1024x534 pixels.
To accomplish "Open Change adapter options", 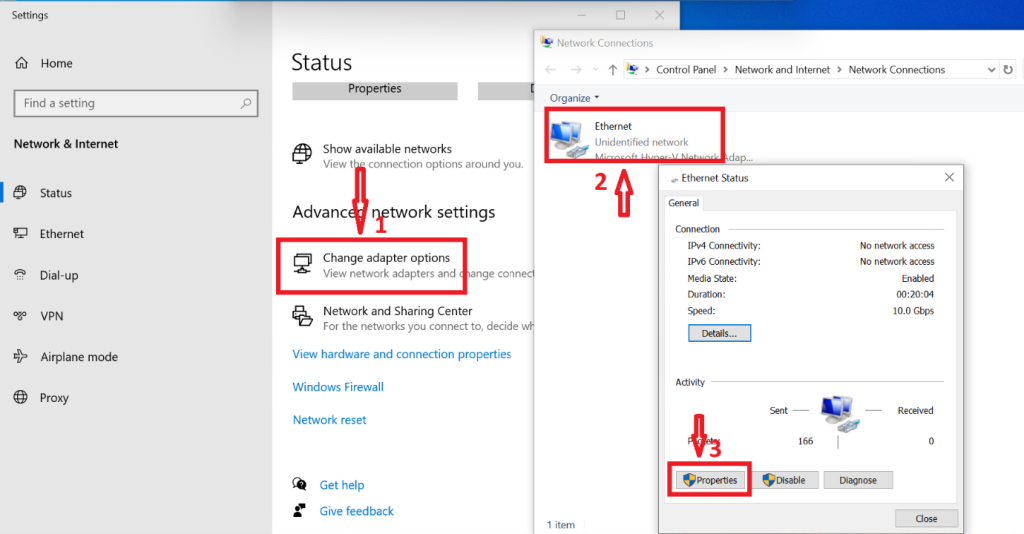I will pos(386,258).
